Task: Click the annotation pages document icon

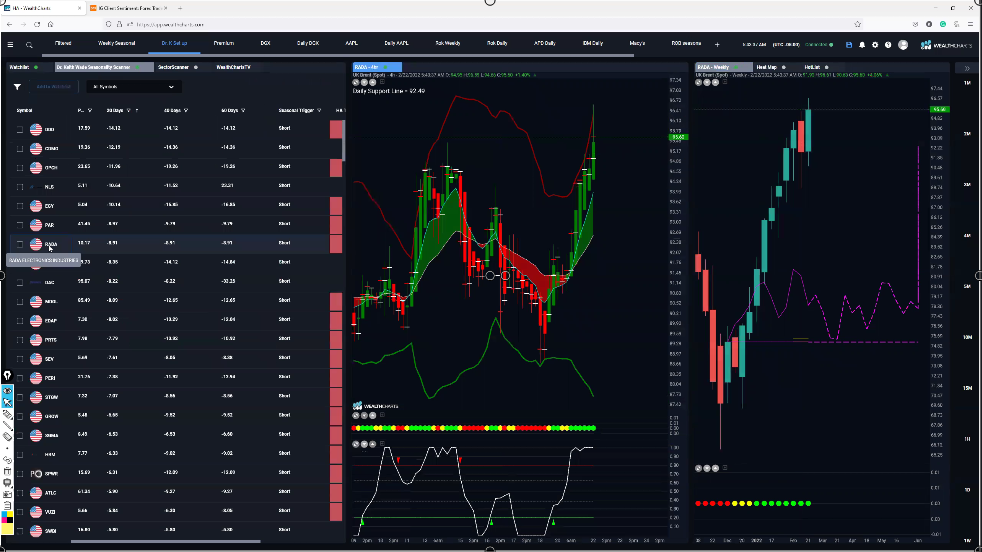Action: click(x=8, y=505)
